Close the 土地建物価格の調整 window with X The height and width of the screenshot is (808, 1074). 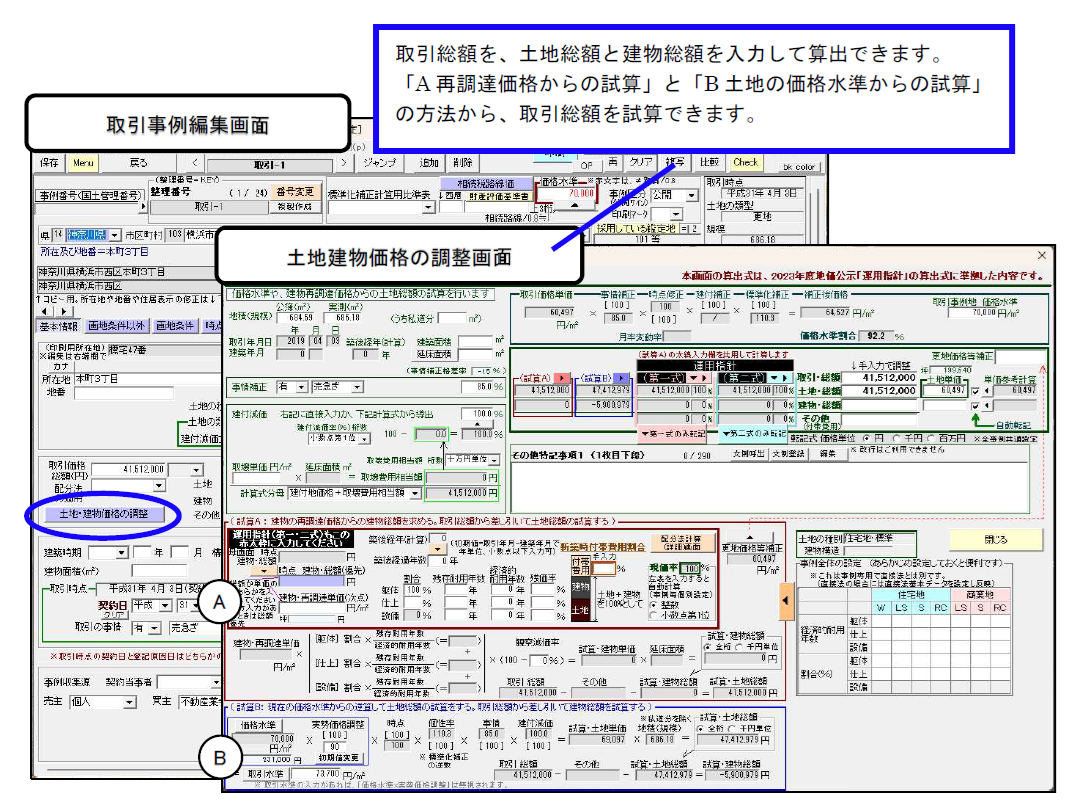pyautogui.click(x=1042, y=255)
